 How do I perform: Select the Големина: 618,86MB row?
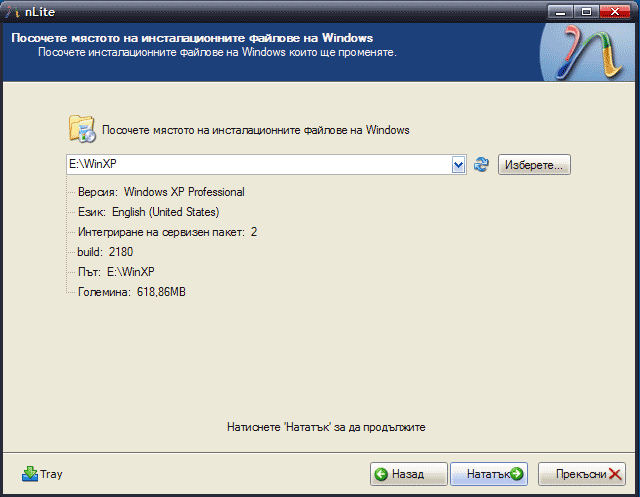click(x=132, y=292)
